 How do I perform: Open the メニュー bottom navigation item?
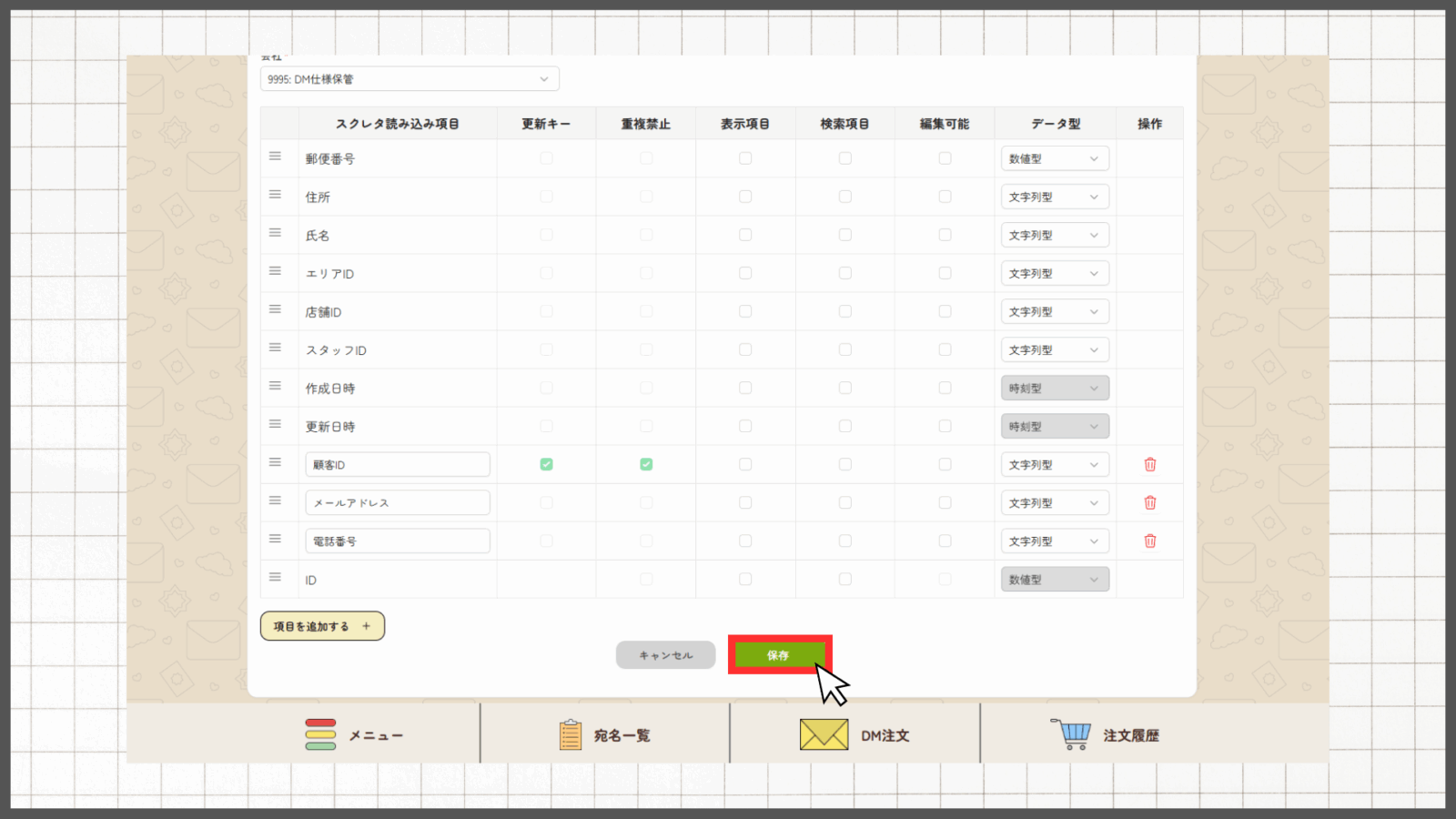tap(355, 734)
